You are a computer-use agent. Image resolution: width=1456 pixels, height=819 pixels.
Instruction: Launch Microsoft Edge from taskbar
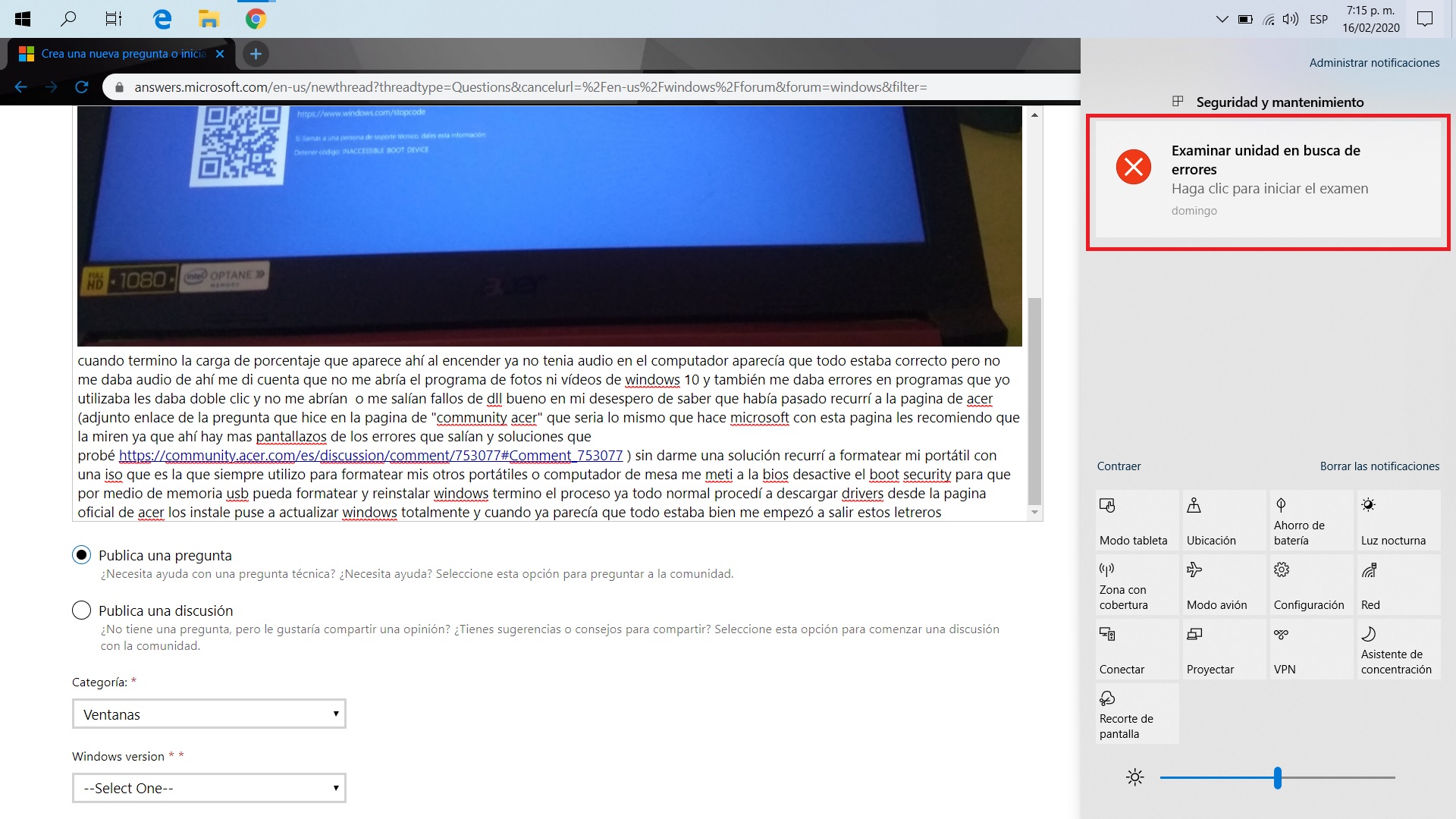(162, 19)
